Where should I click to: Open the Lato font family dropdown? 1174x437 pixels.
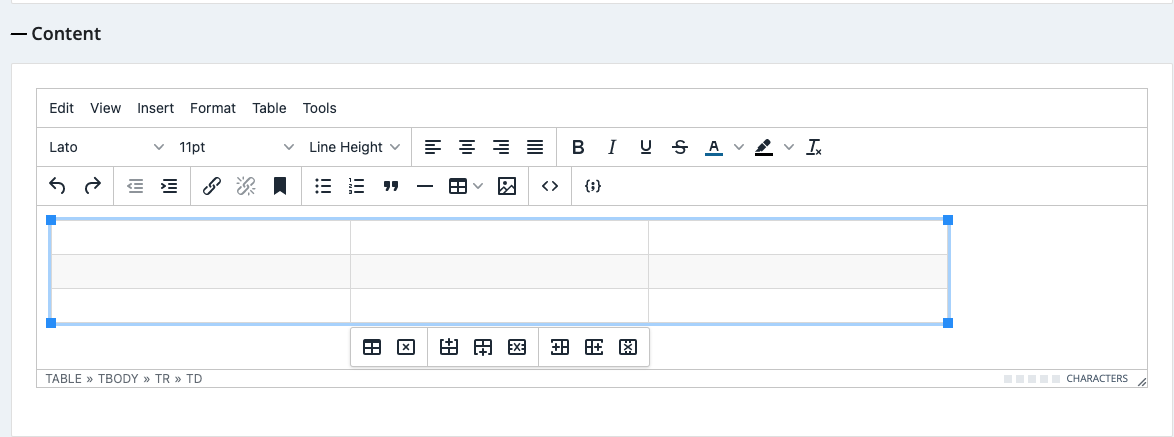click(x=106, y=147)
